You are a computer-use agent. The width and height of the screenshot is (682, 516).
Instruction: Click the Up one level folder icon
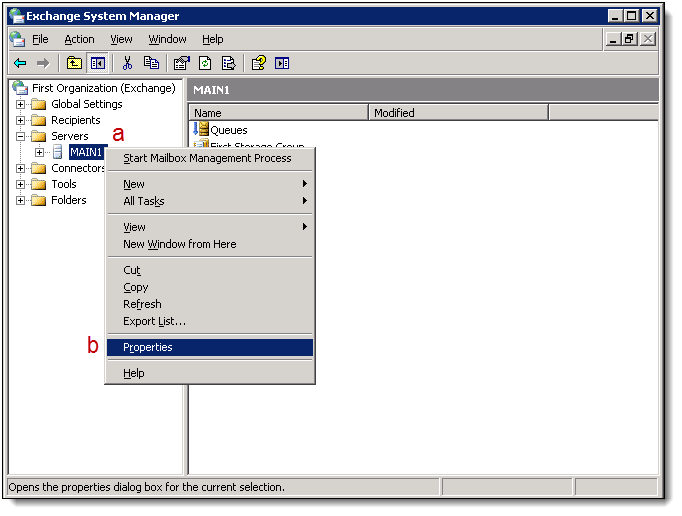pos(74,64)
